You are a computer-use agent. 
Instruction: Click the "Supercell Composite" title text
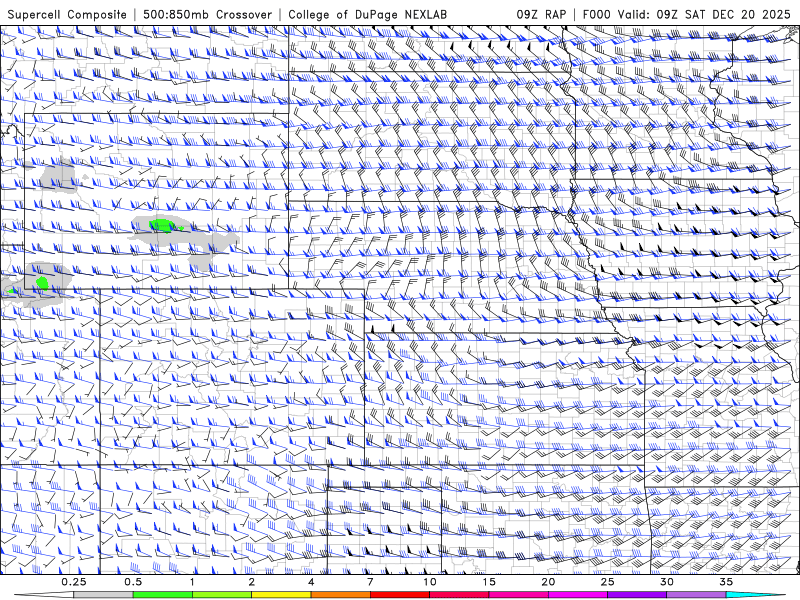67,14
